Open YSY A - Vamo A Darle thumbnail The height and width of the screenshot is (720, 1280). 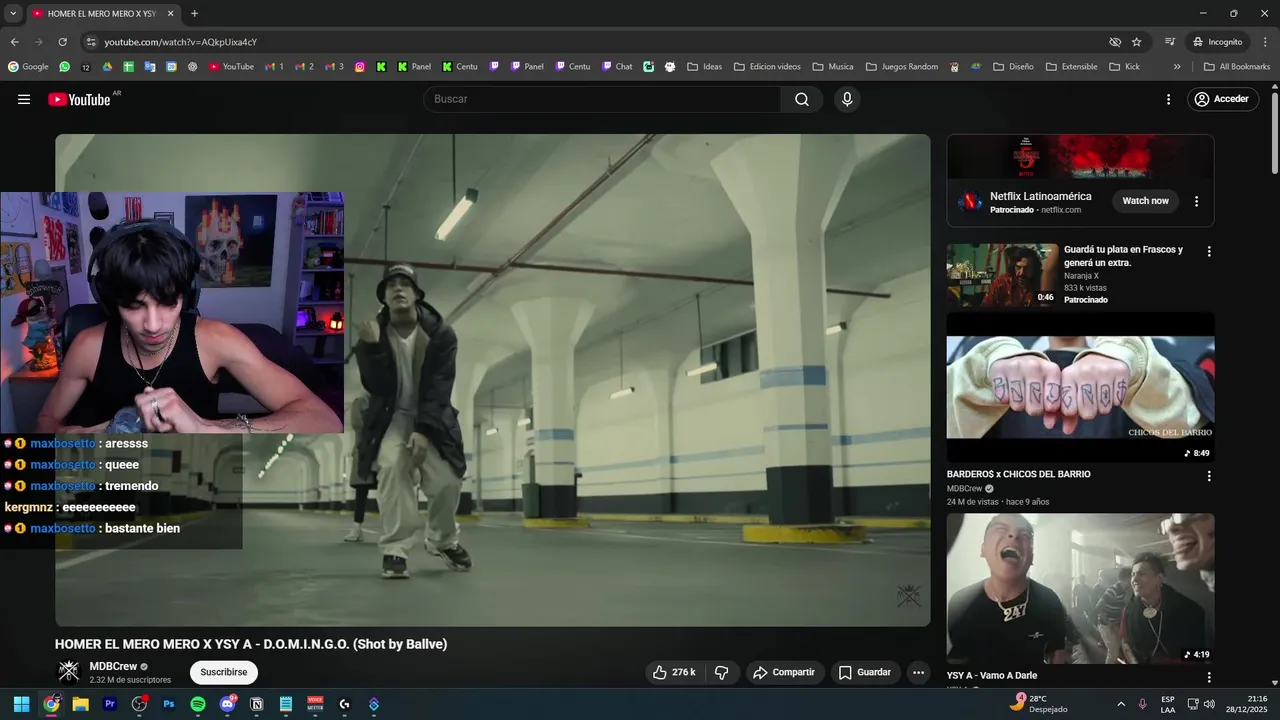coord(1080,588)
